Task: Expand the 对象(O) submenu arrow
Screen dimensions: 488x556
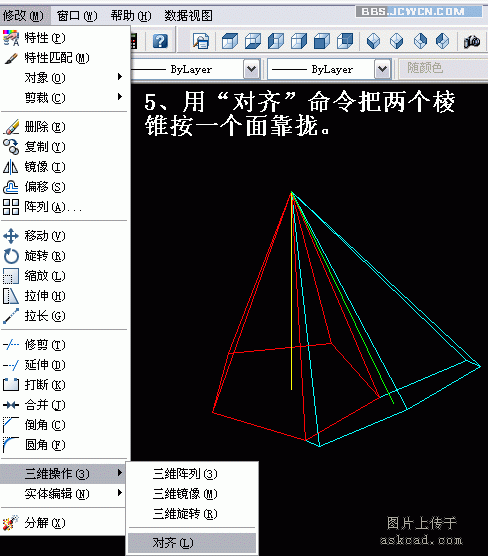Action: pyautogui.click(x=120, y=77)
